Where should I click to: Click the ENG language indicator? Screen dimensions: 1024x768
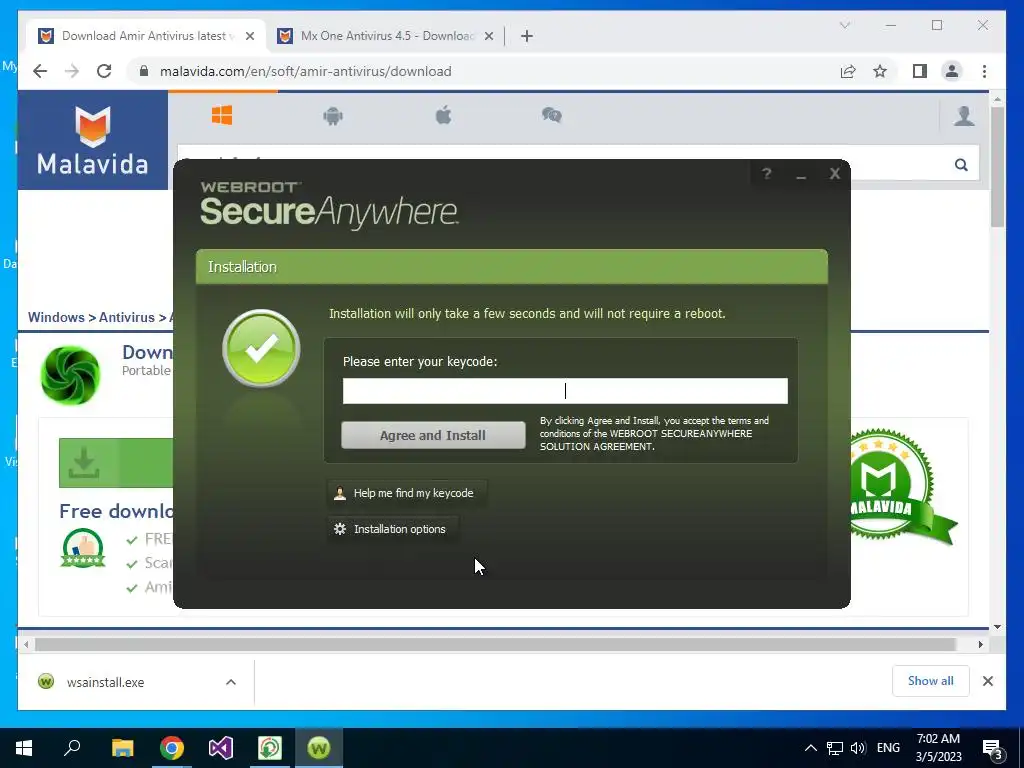888,748
